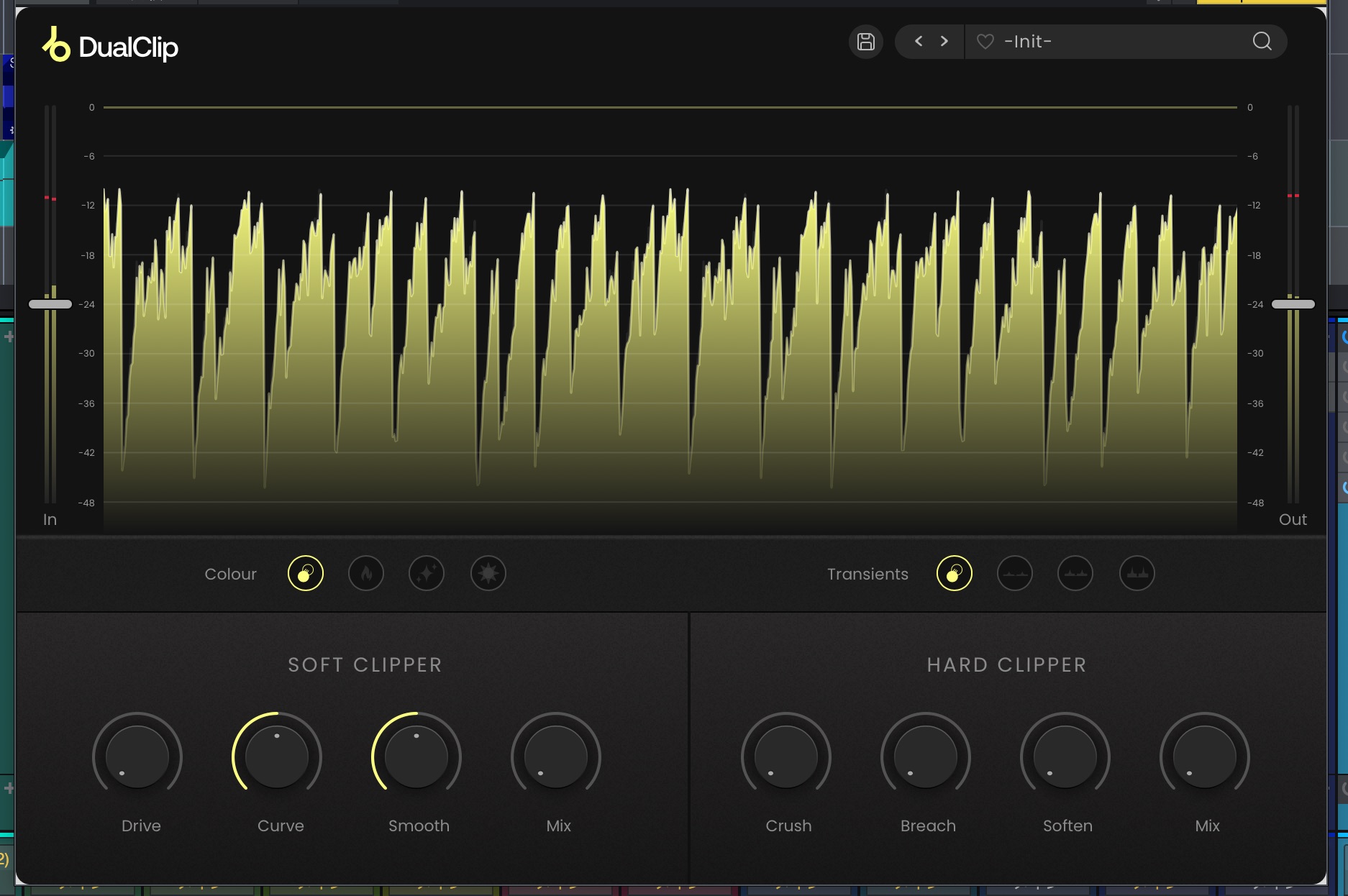
Task: Click the Soft Clipper Curve knob
Action: click(x=277, y=757)
